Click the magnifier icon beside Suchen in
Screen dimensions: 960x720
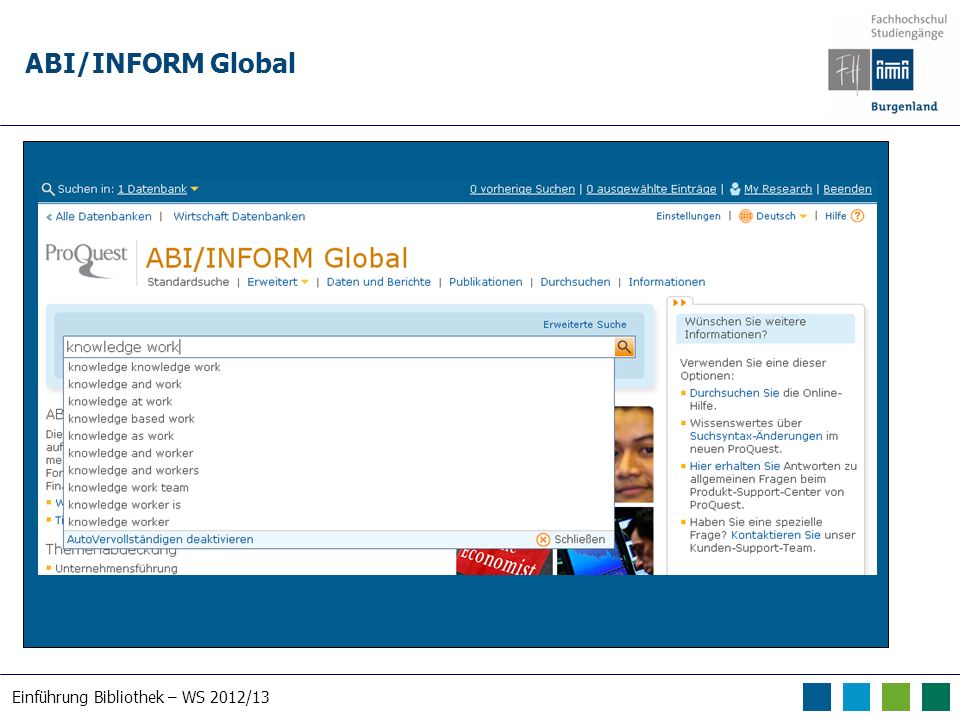coord(48,189)
